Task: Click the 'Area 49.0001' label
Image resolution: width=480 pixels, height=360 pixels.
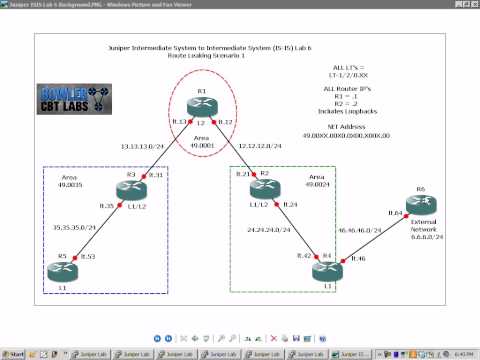Action: pyautogui.click(x=202, y=142)
